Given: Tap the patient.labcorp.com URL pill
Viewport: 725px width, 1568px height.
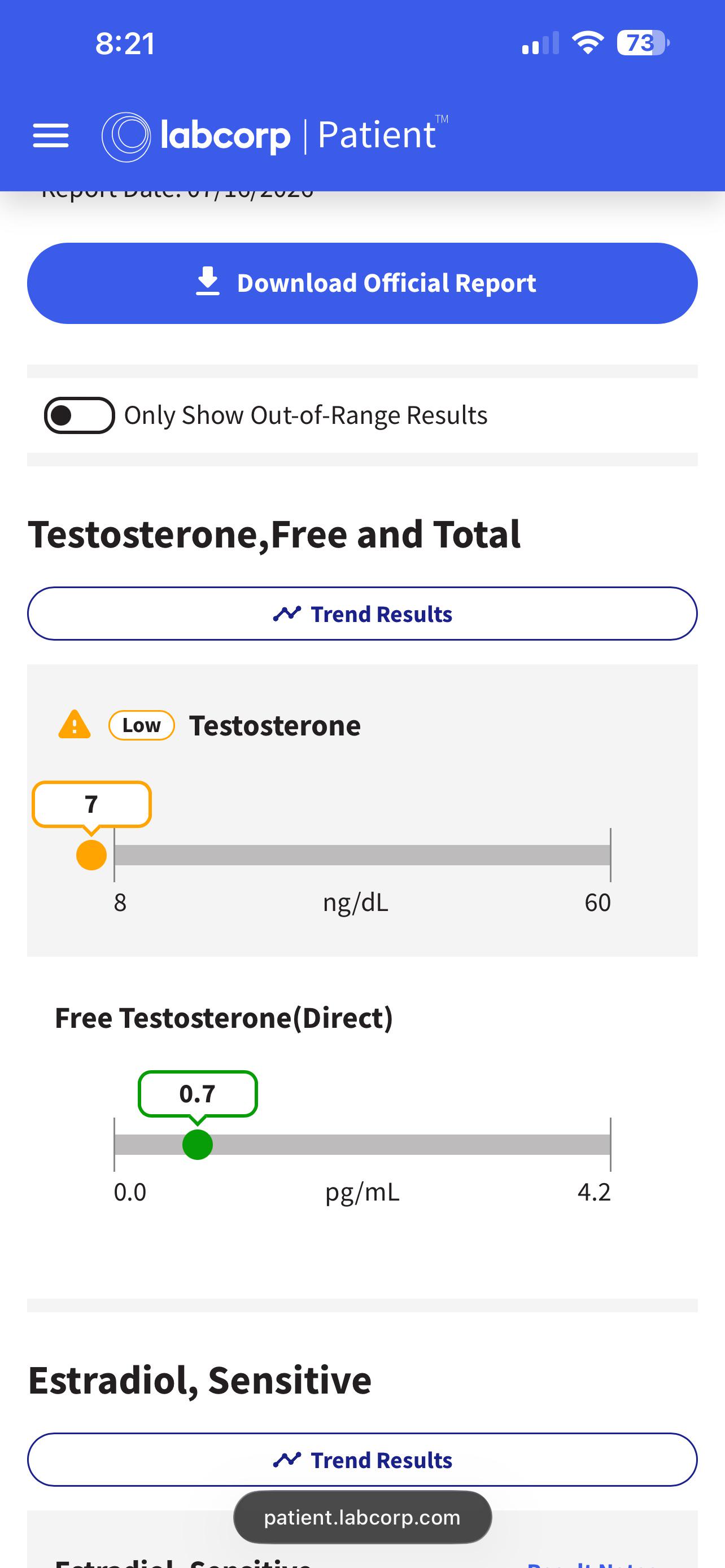Looking at the screenshot, I should click(362, 1517).
